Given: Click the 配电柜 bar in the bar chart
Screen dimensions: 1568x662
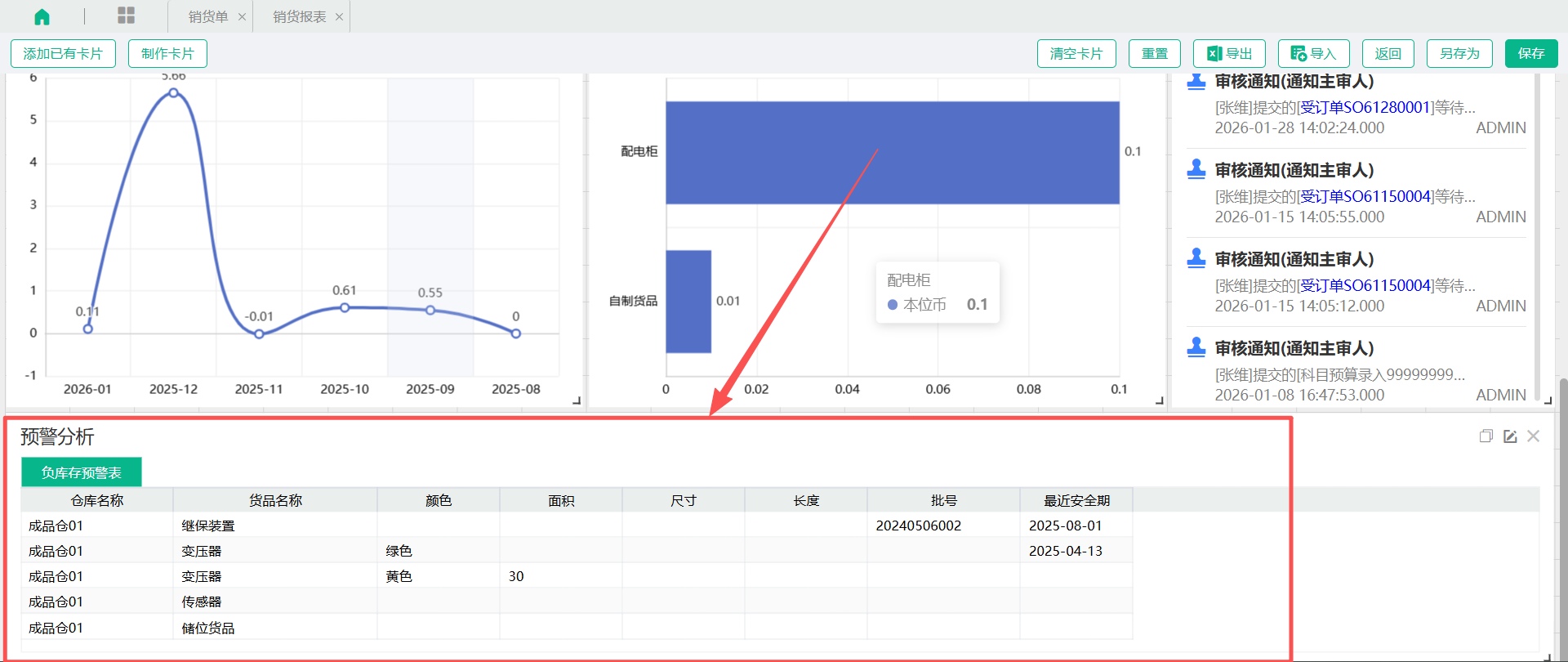Looking at the screenshot, I should [x=892, y=152].
